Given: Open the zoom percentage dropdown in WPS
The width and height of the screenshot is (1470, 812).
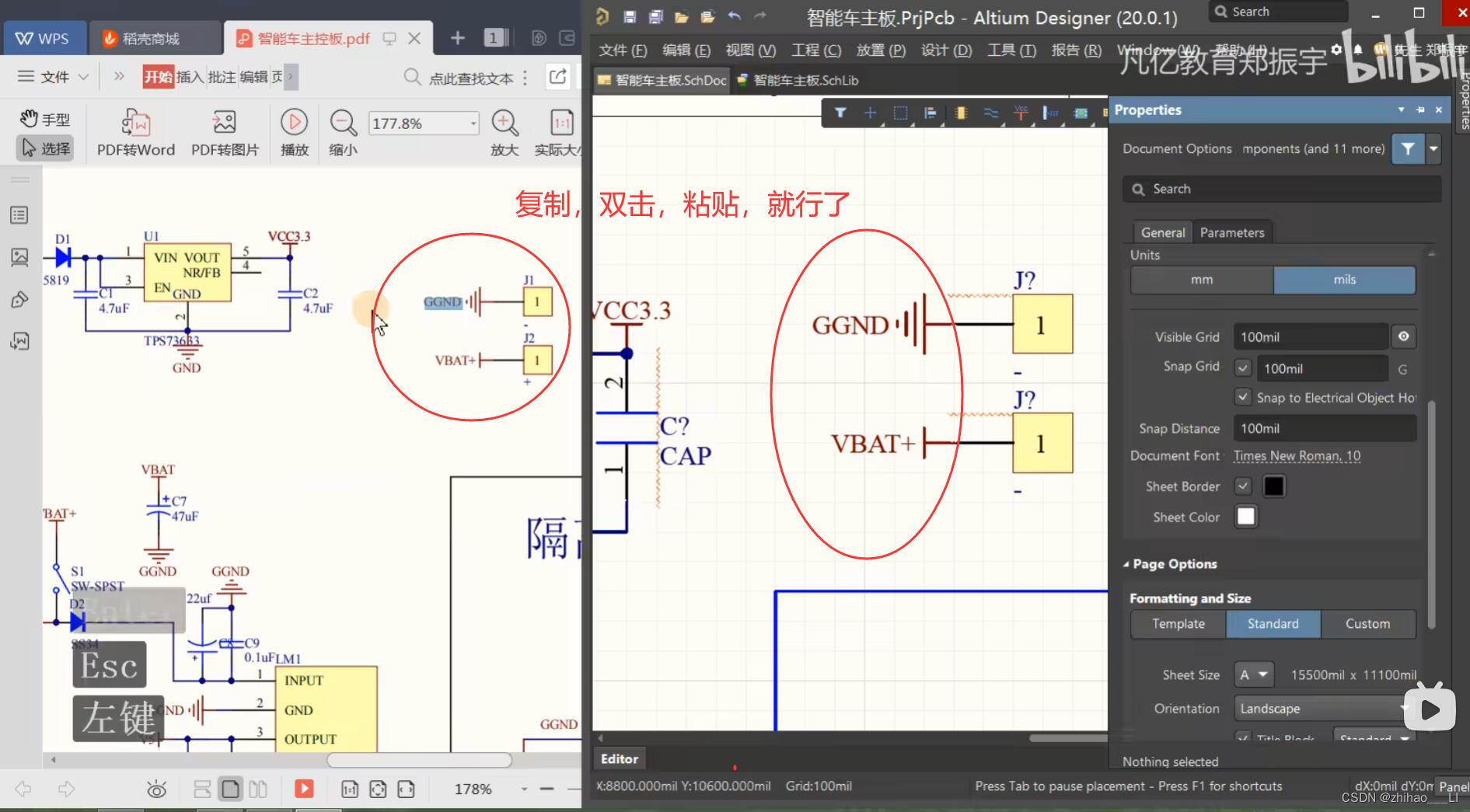Looking at the screenshot, I should [475, 123].
